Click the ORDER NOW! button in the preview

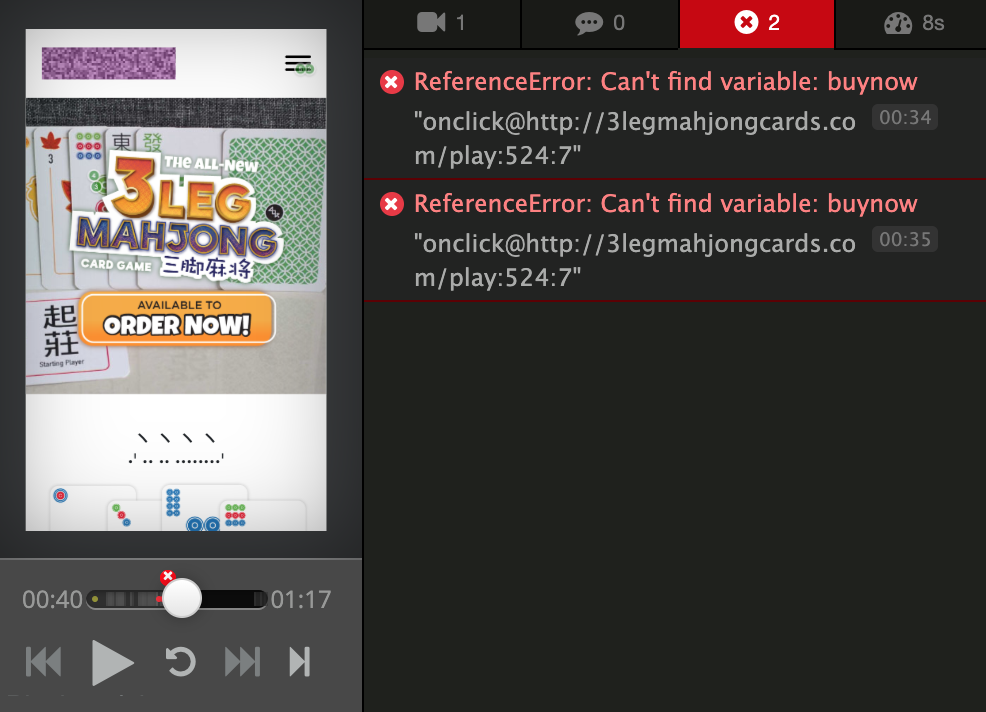click(178, 319)
